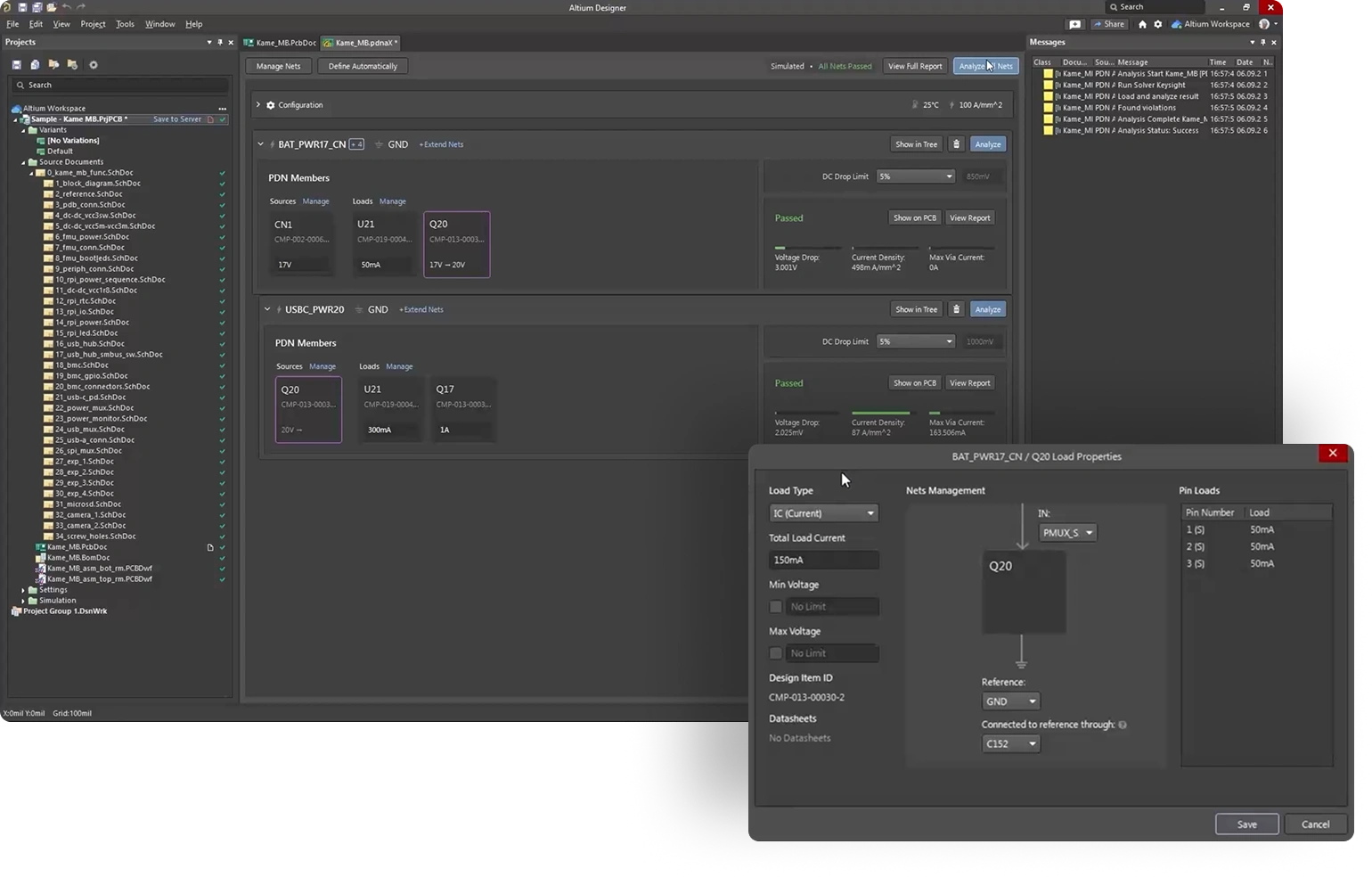Enable the Max Voltage checkbox

[776, 653]
